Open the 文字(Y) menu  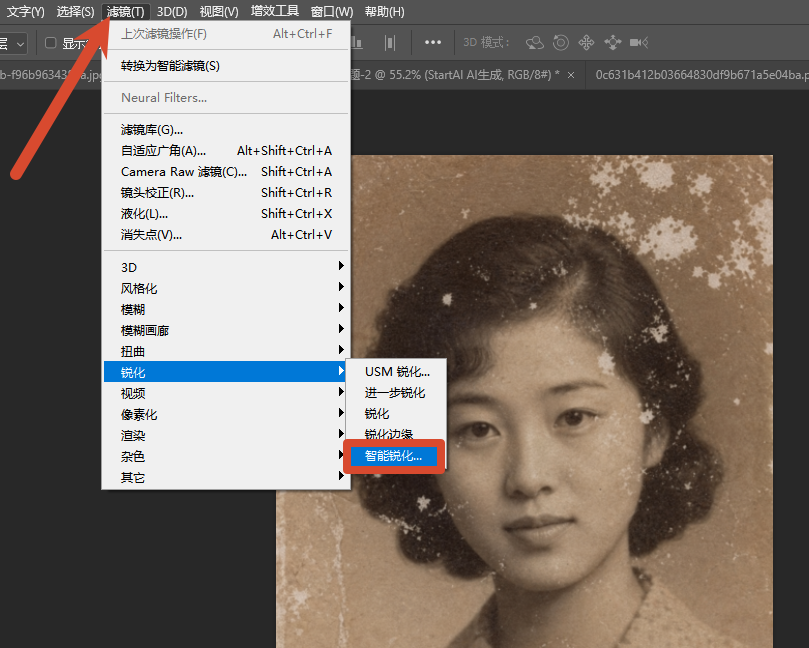25,11
